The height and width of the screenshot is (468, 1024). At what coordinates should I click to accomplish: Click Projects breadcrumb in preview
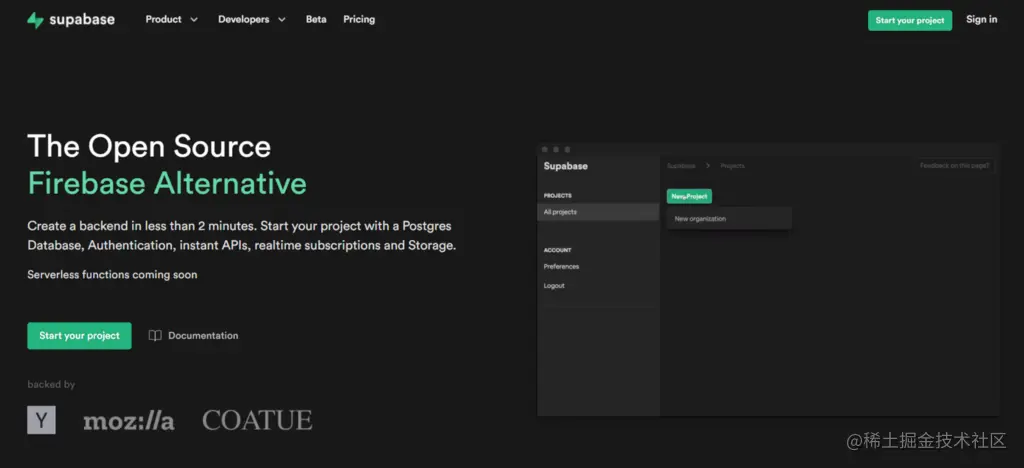732,166
